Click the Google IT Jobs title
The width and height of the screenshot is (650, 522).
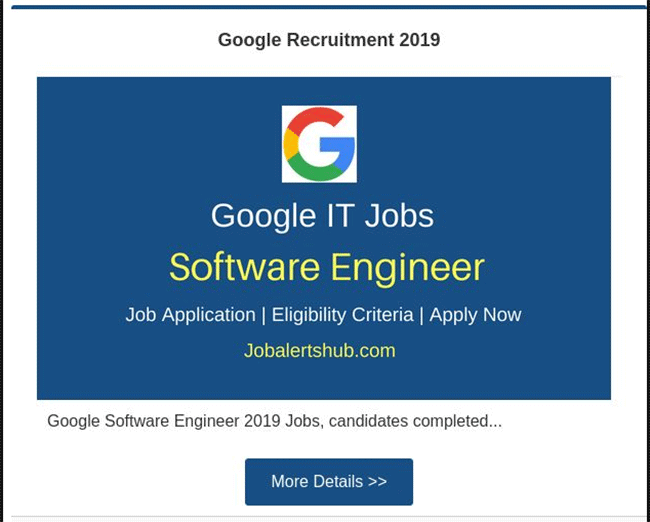click(x=322, y=216)
